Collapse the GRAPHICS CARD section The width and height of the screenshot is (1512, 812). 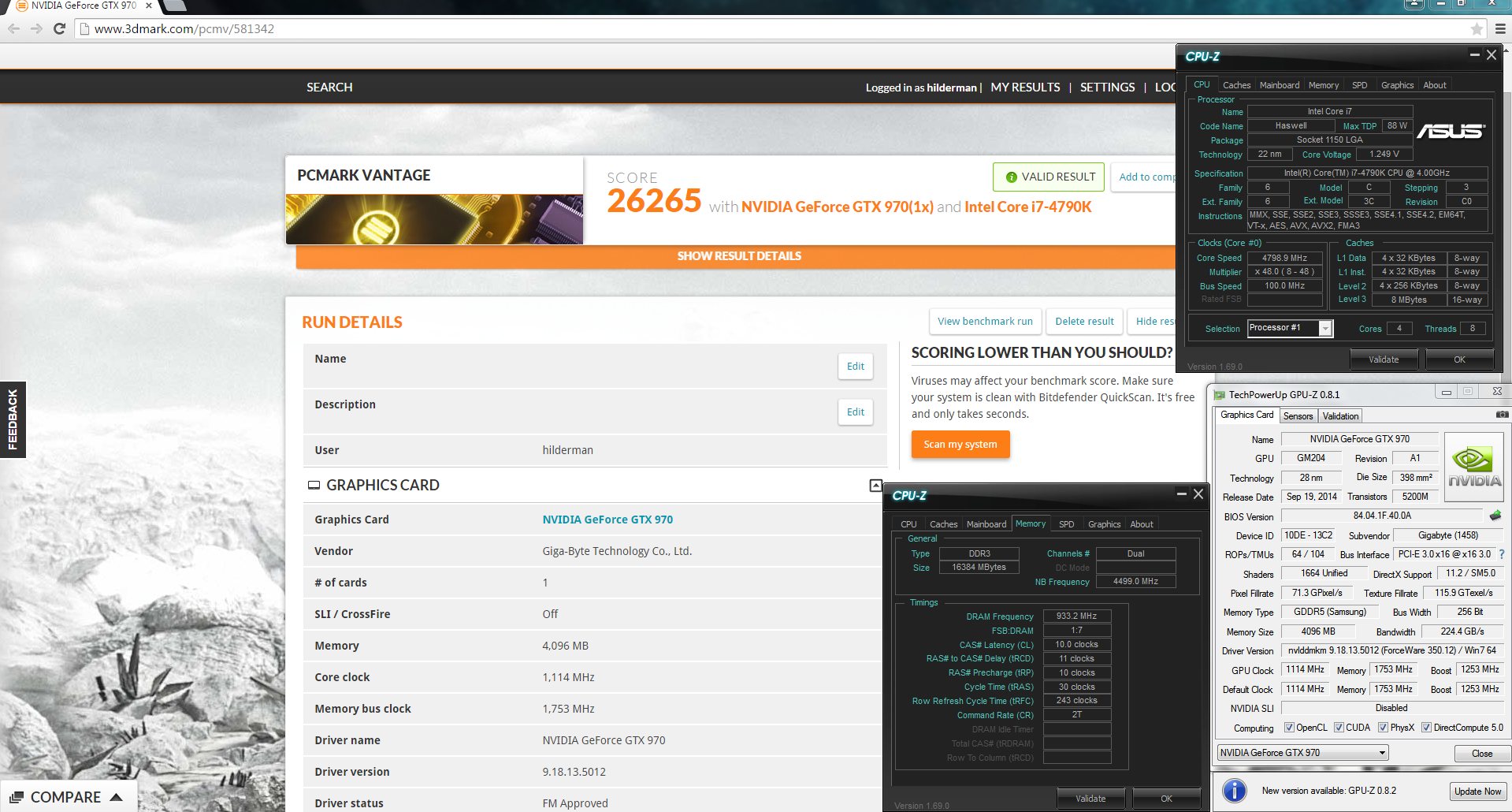click(875, 486)
